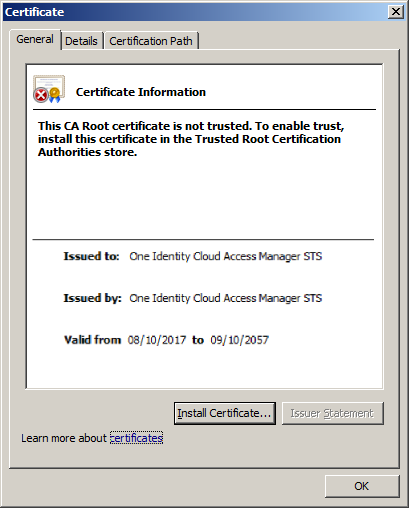
Task: Click the valid from date 08/10/2017
Action: tap(157, 340)
